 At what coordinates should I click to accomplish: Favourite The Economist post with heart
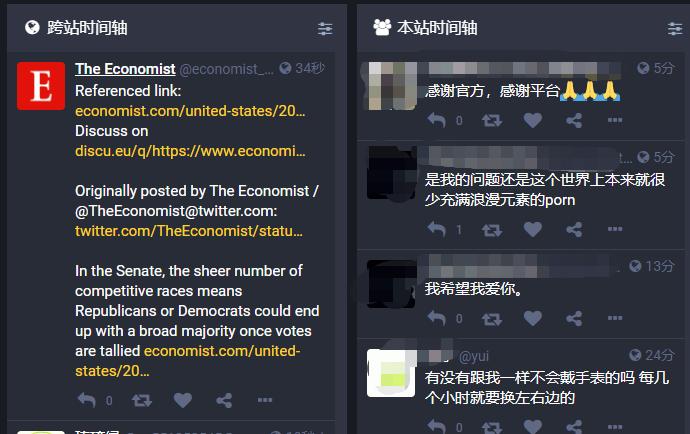click(183, 400)
